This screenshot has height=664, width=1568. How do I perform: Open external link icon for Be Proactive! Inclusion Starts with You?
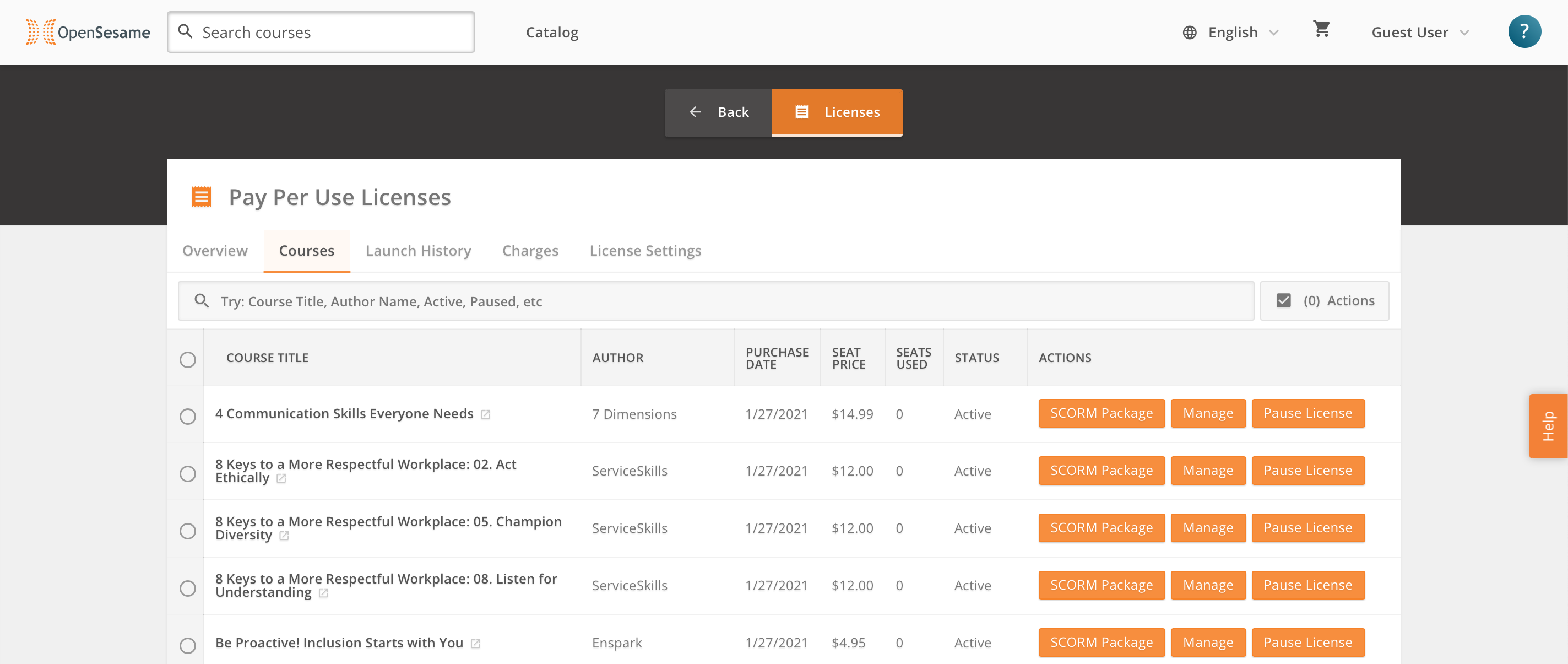tap(475, 644)
